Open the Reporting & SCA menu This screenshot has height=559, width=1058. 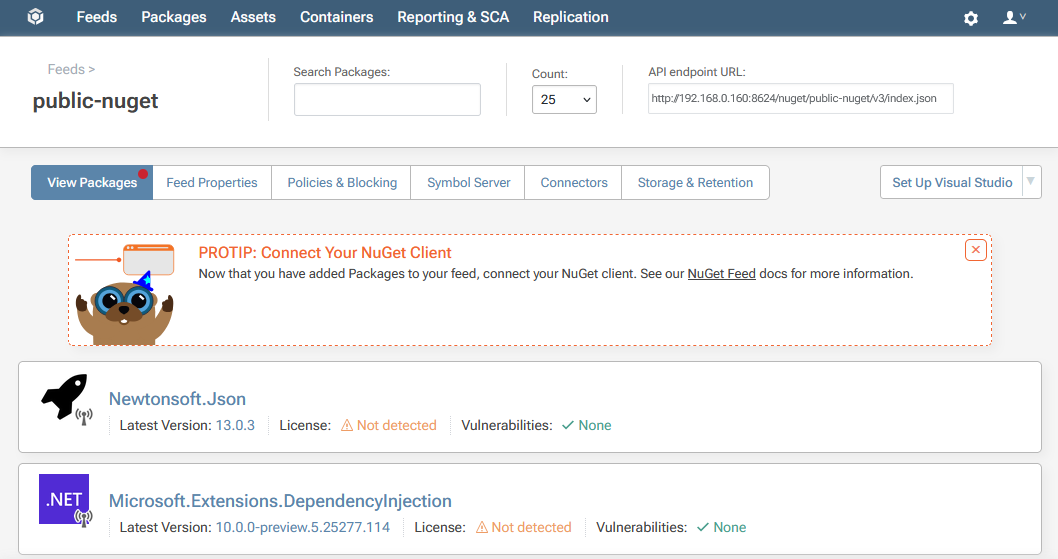coord(453,17)
